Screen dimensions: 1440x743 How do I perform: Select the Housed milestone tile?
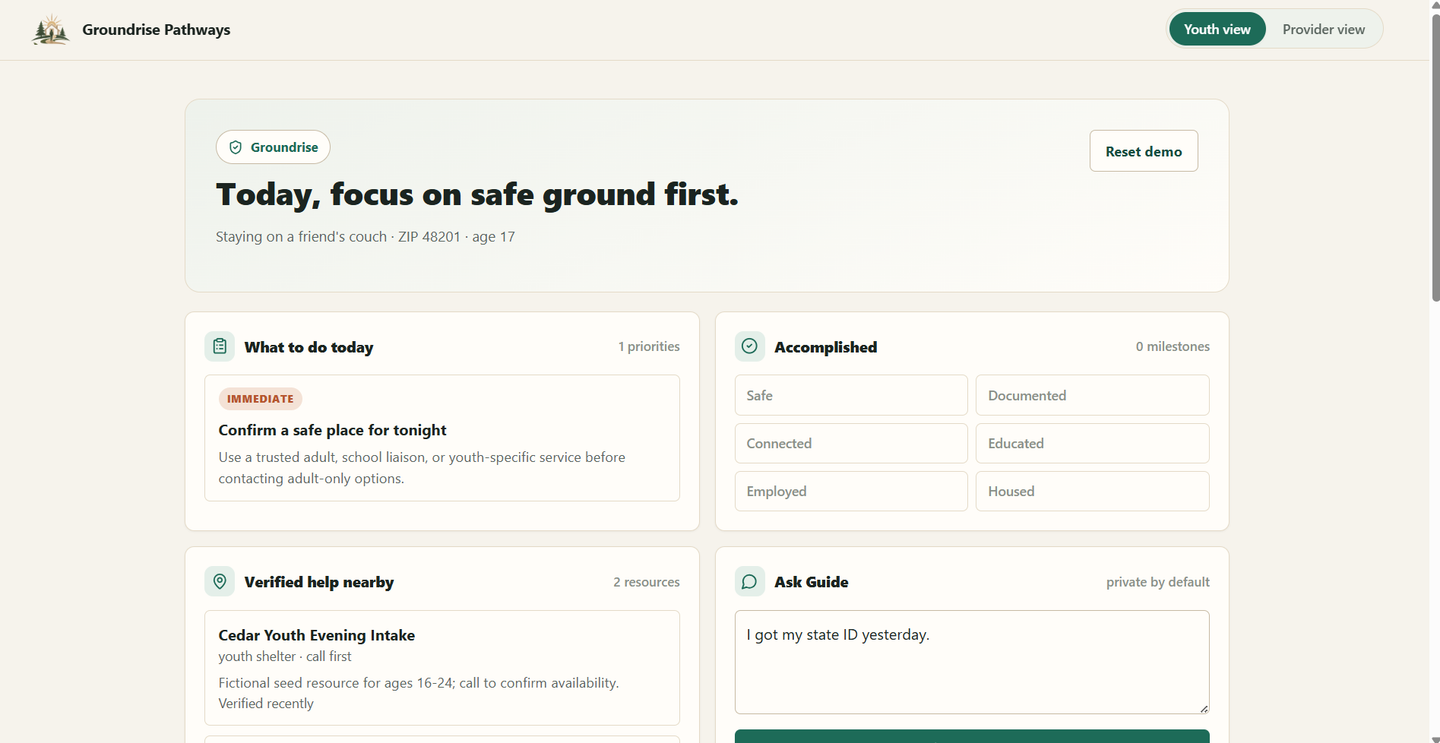[x=1092, y=491]
